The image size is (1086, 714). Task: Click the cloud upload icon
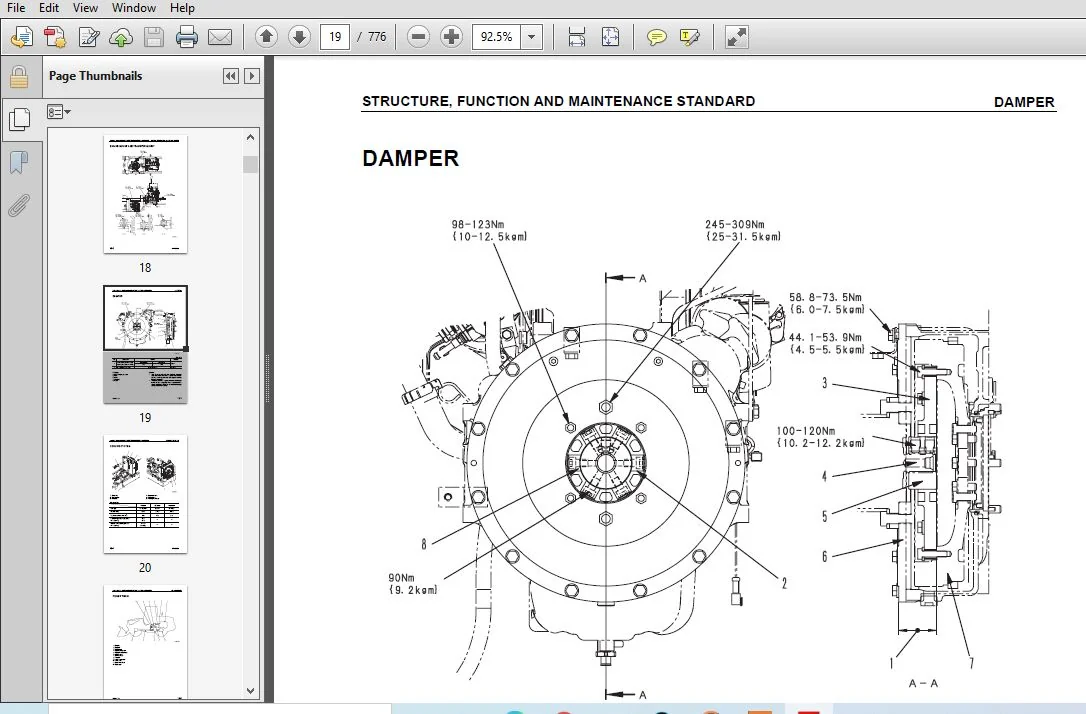(x=121, y=37)
